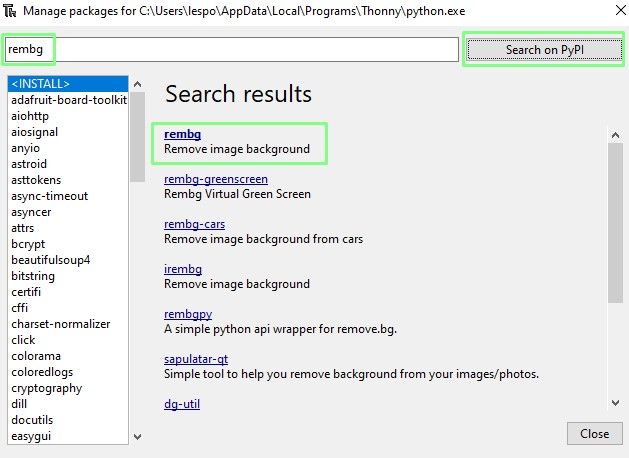Screen dimensions: 629x458
Task: Open the rembg package link
Action: tap(183, 134)
